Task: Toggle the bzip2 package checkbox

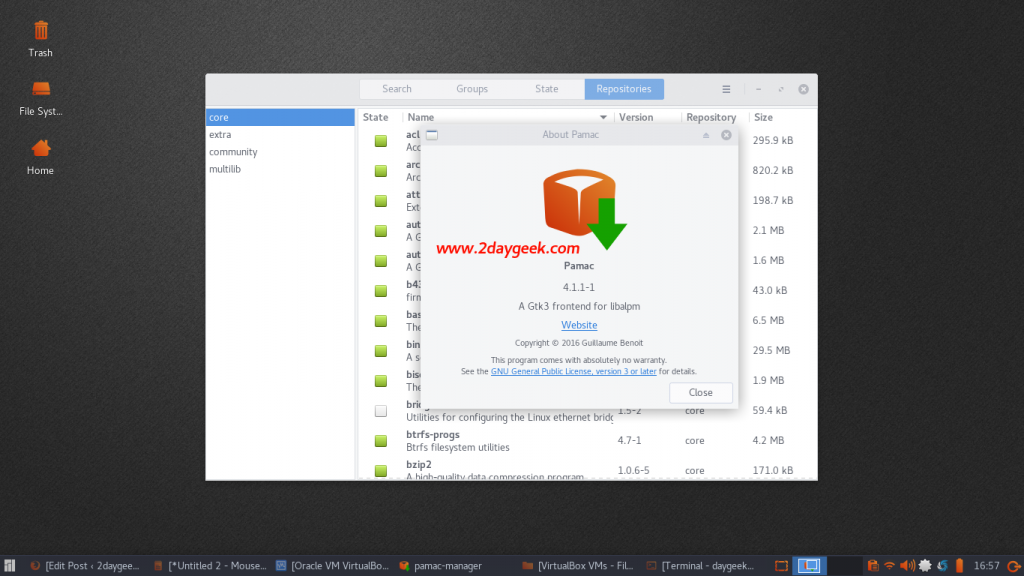Action: click(x=380, y=470)
